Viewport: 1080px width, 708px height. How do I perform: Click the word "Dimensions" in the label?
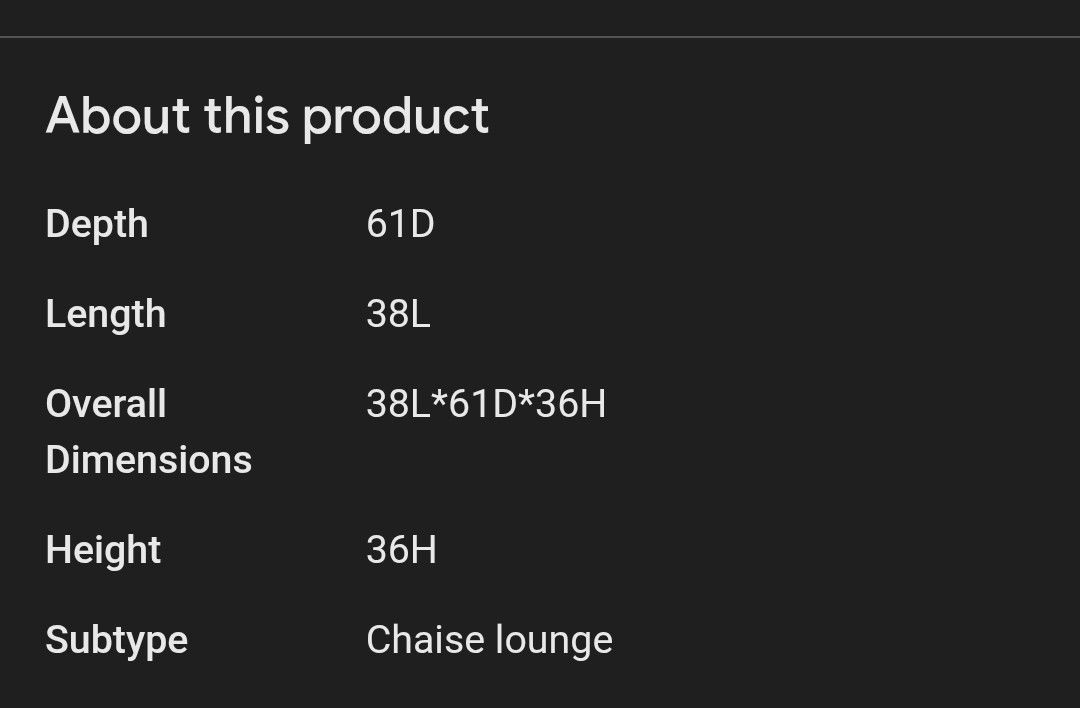point(148,460)
